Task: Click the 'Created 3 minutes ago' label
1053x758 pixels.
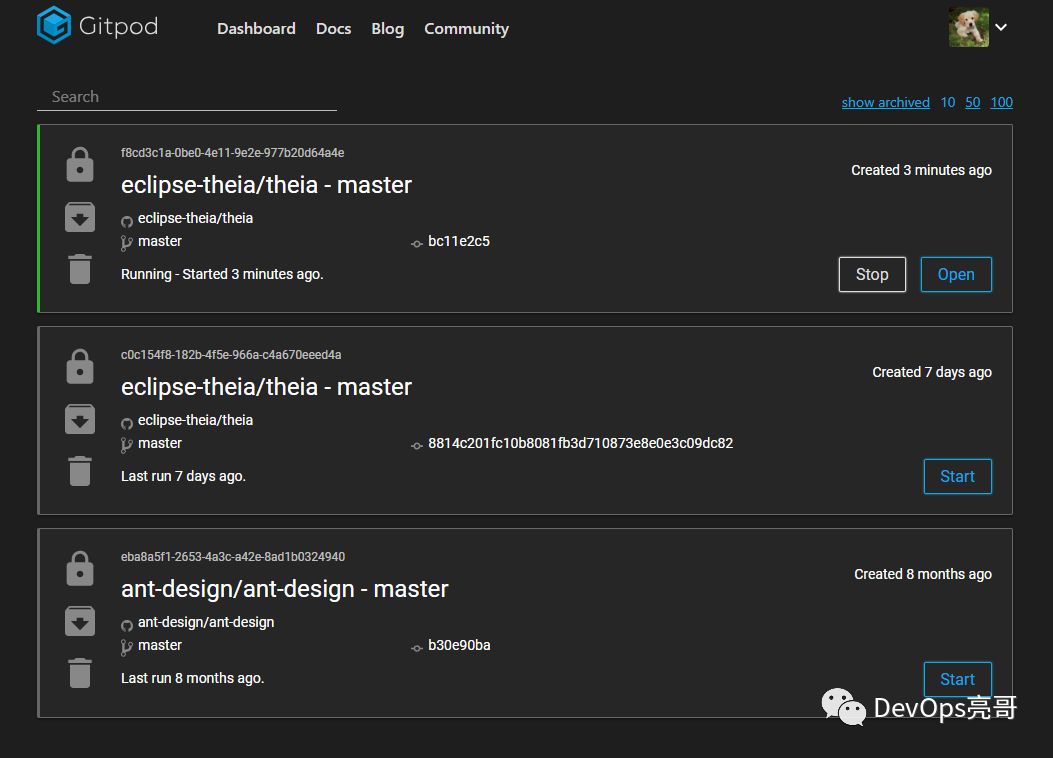Action: coord(921,171)
